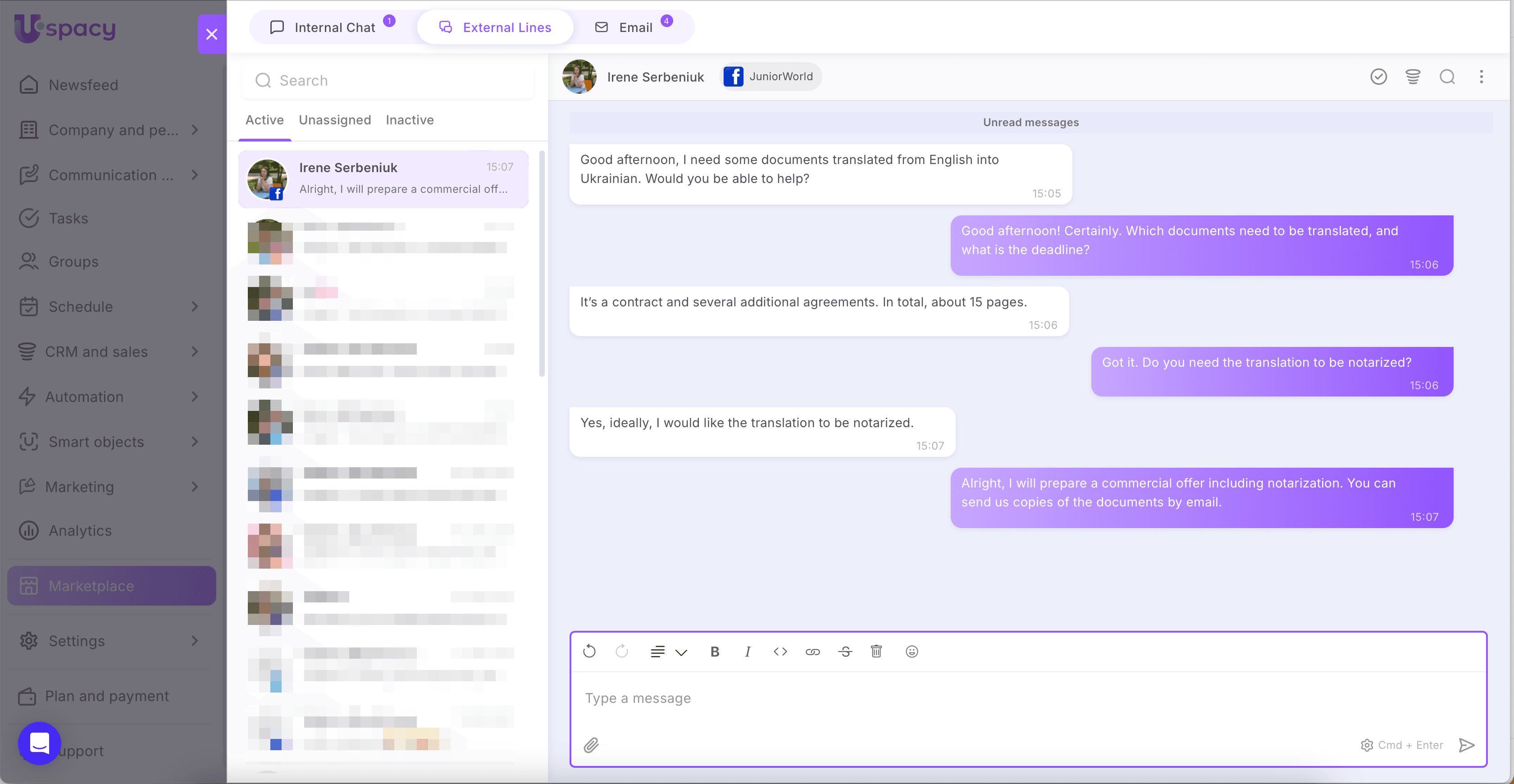This screenshot has height=784, width=1514.
Task: Add a hyperlink to the message
Action: click(x=813, y=651)
